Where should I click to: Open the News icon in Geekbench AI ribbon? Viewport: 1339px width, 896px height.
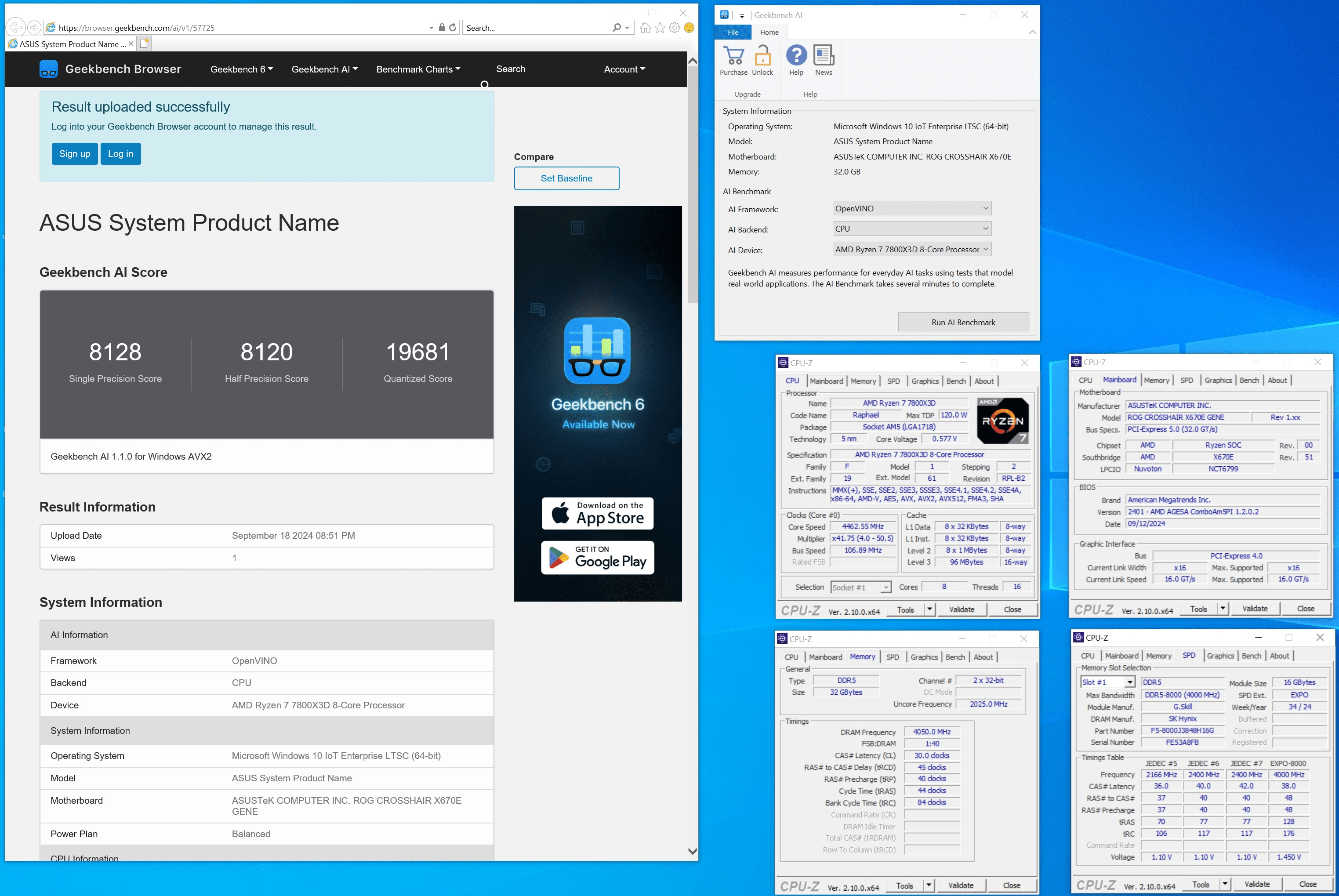click(x=824, y=55)
